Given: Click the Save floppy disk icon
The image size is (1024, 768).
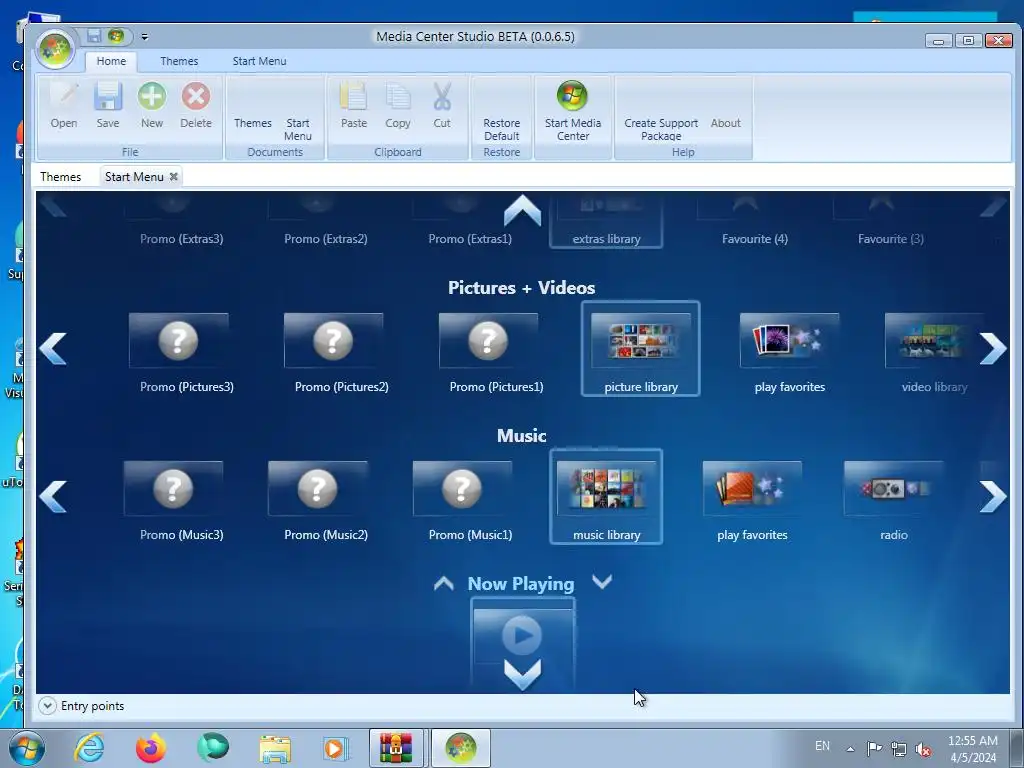Looking at the screenshot, I should click(x=108, y=97).
